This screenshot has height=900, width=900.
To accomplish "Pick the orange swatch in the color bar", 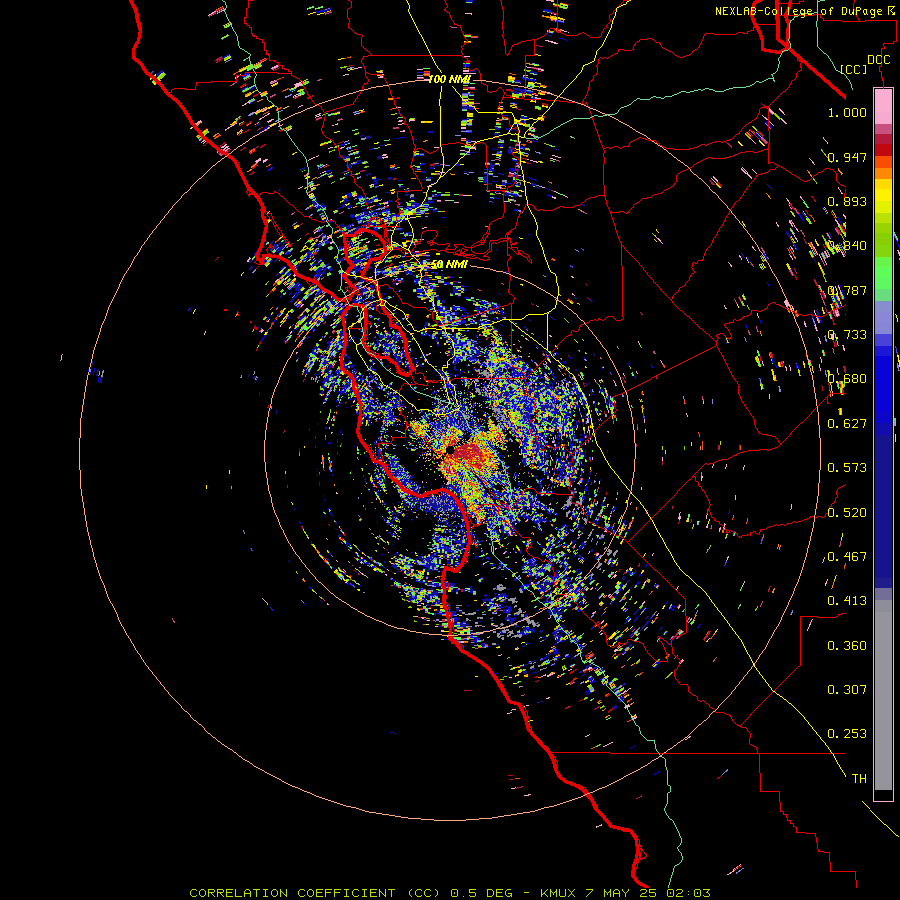I will tap(883, 173).
